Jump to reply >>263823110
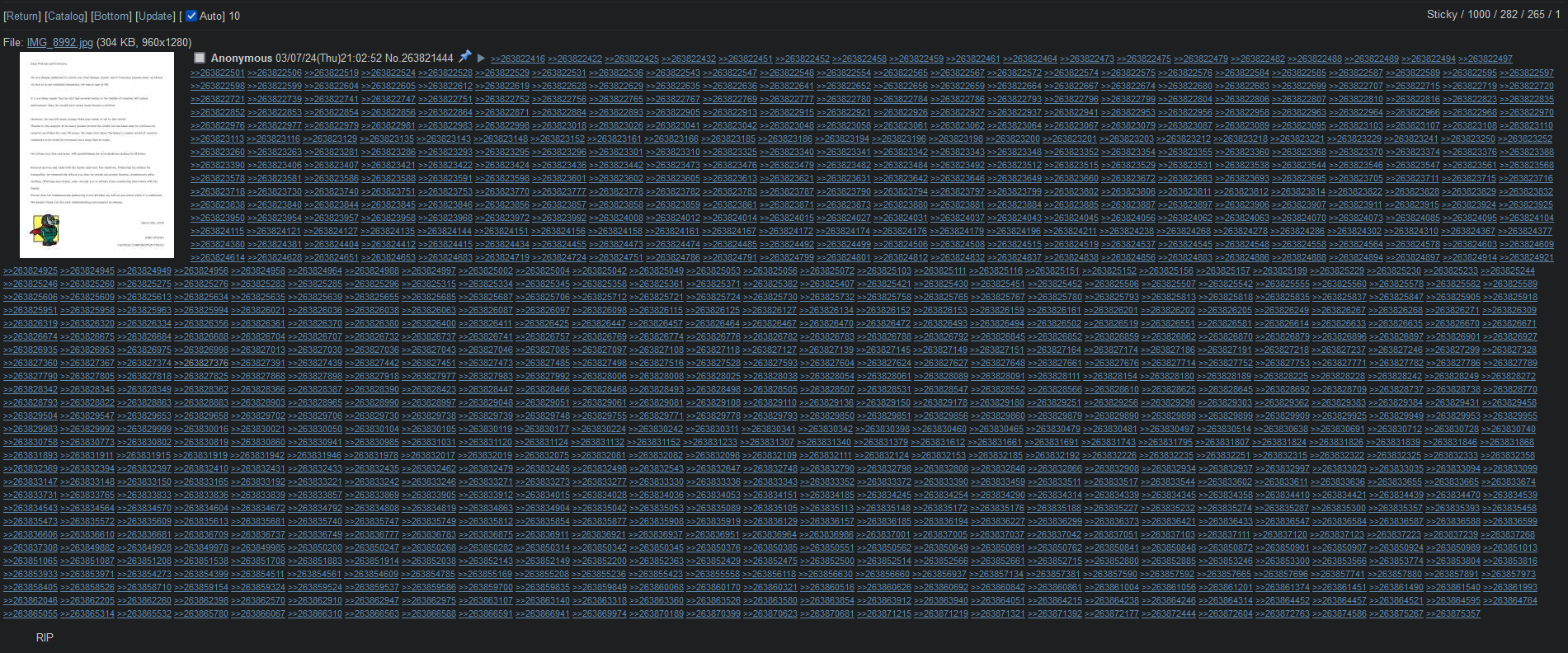Image resolution: width=1568 pixels, height=653 pixels. 1527,125
